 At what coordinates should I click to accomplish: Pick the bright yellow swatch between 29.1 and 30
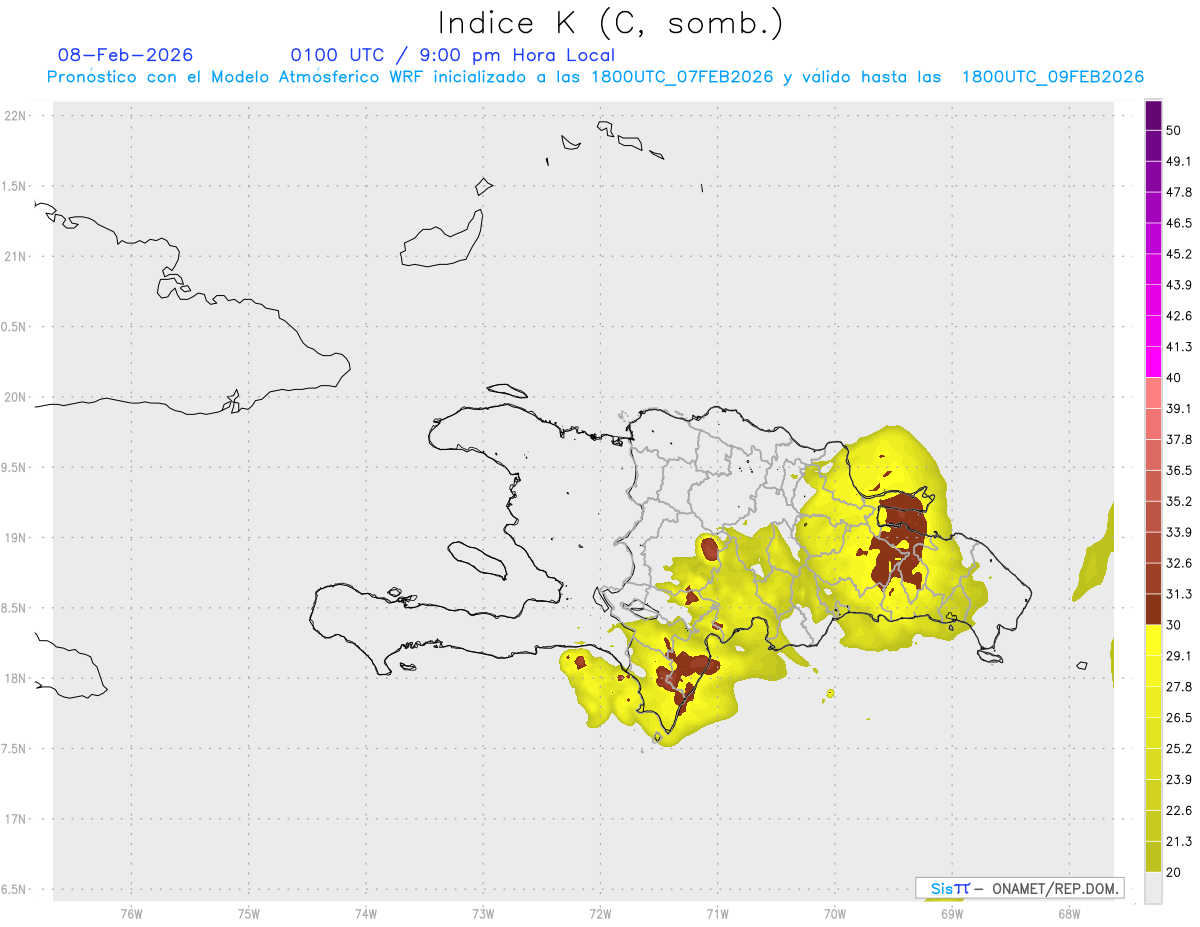[x=1153, y=641]
